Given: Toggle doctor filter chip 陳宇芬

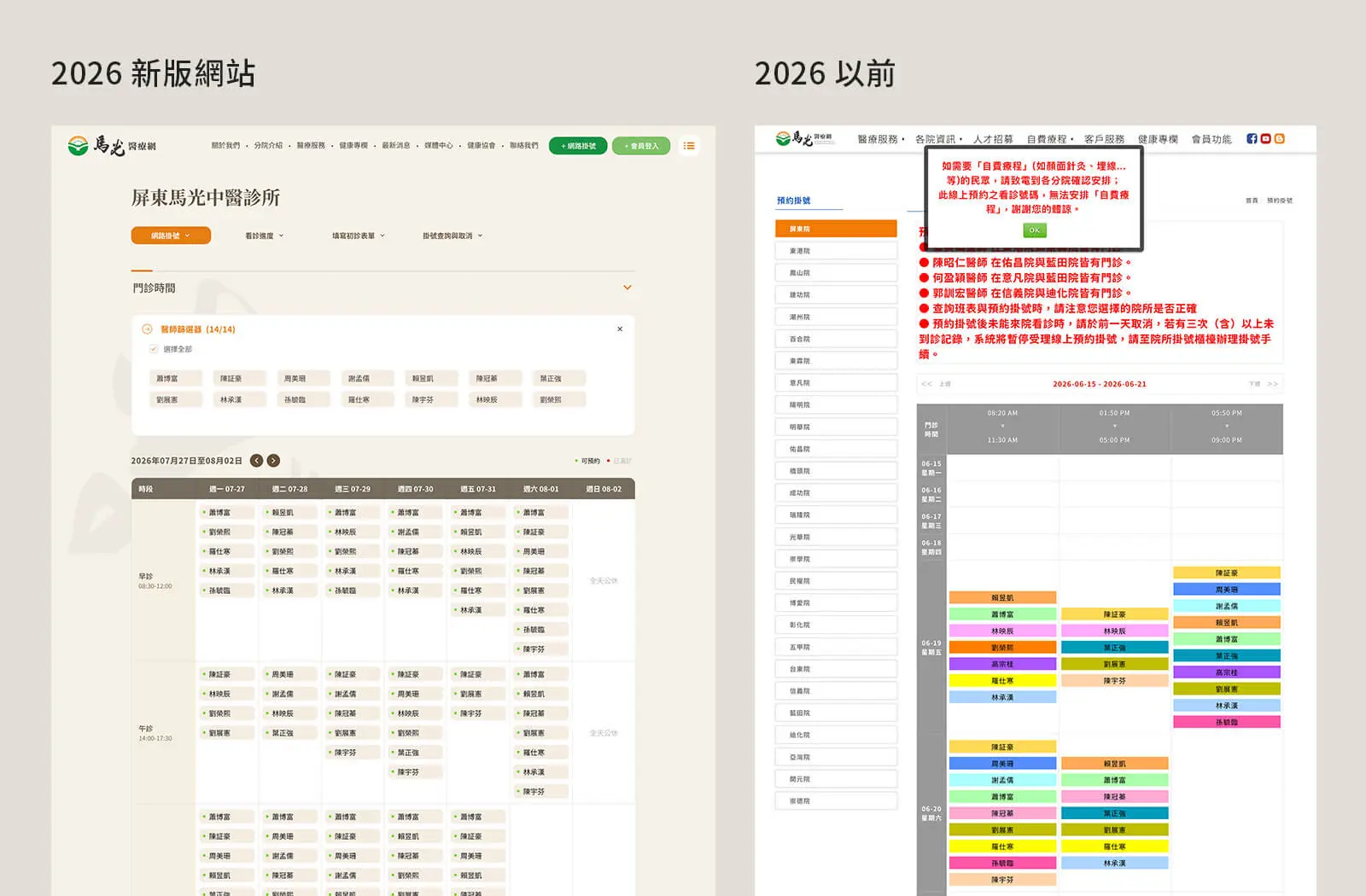Looking at the screenshot, I should click(433, 399).
